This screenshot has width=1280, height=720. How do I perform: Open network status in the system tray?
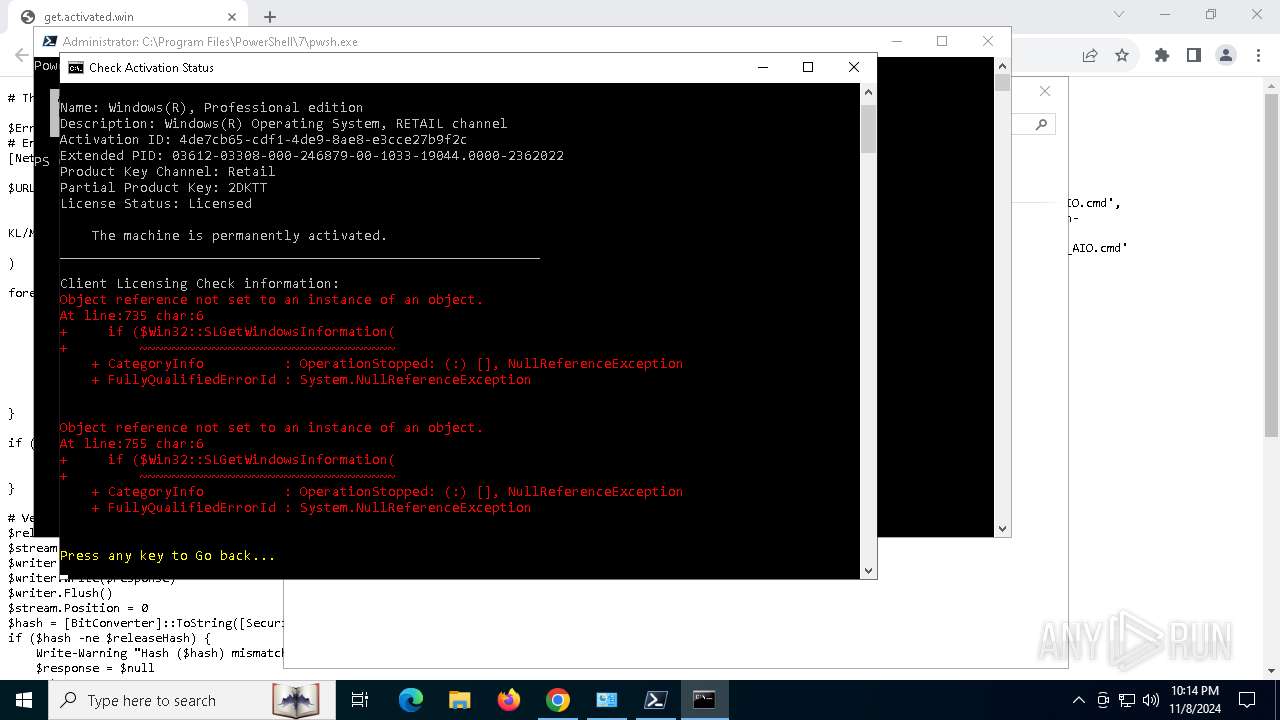[1127, 700]
